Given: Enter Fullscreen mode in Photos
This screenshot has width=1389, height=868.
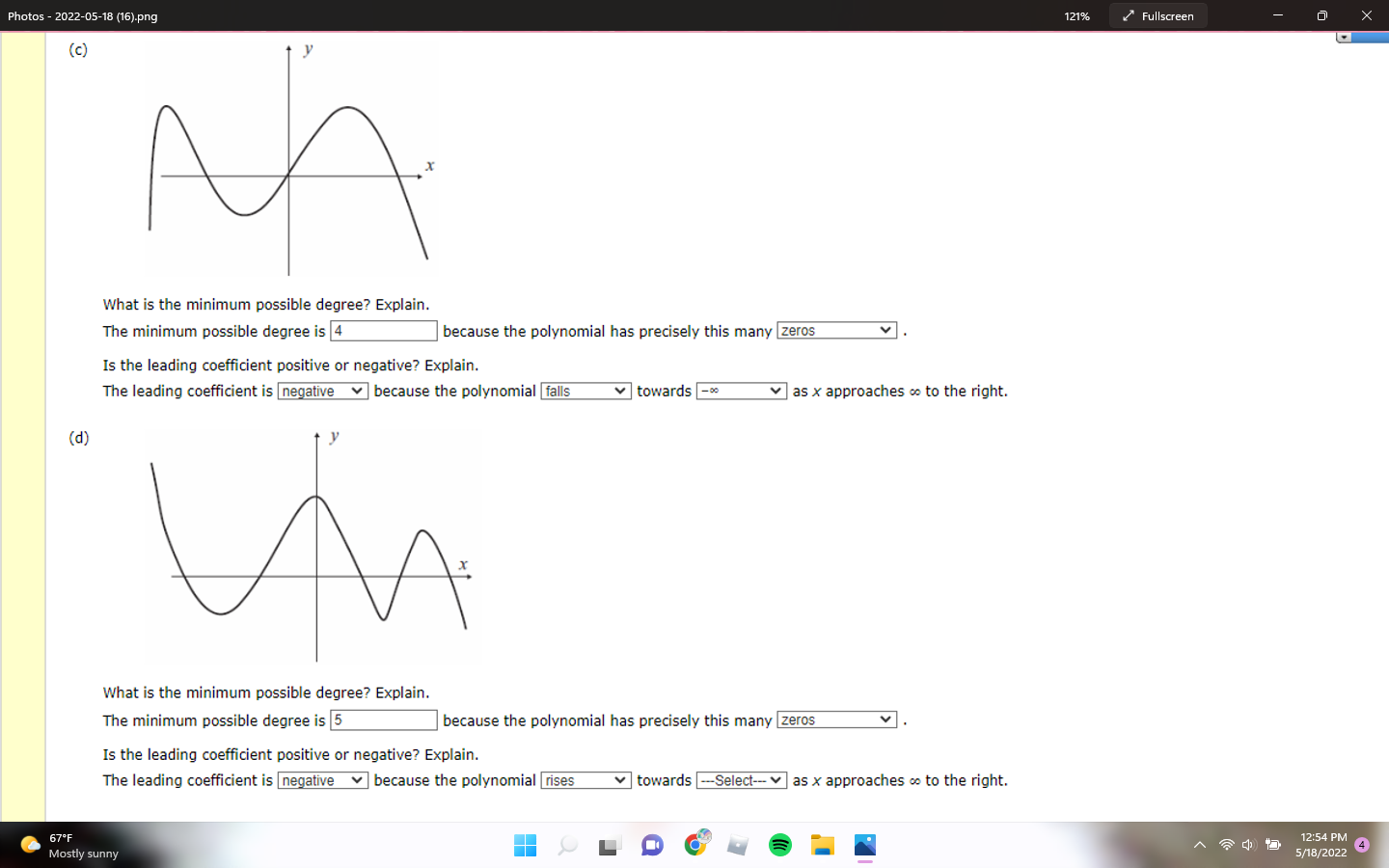Looking at the screenshot, I should pyautogui.click(x=1157, y=15).
